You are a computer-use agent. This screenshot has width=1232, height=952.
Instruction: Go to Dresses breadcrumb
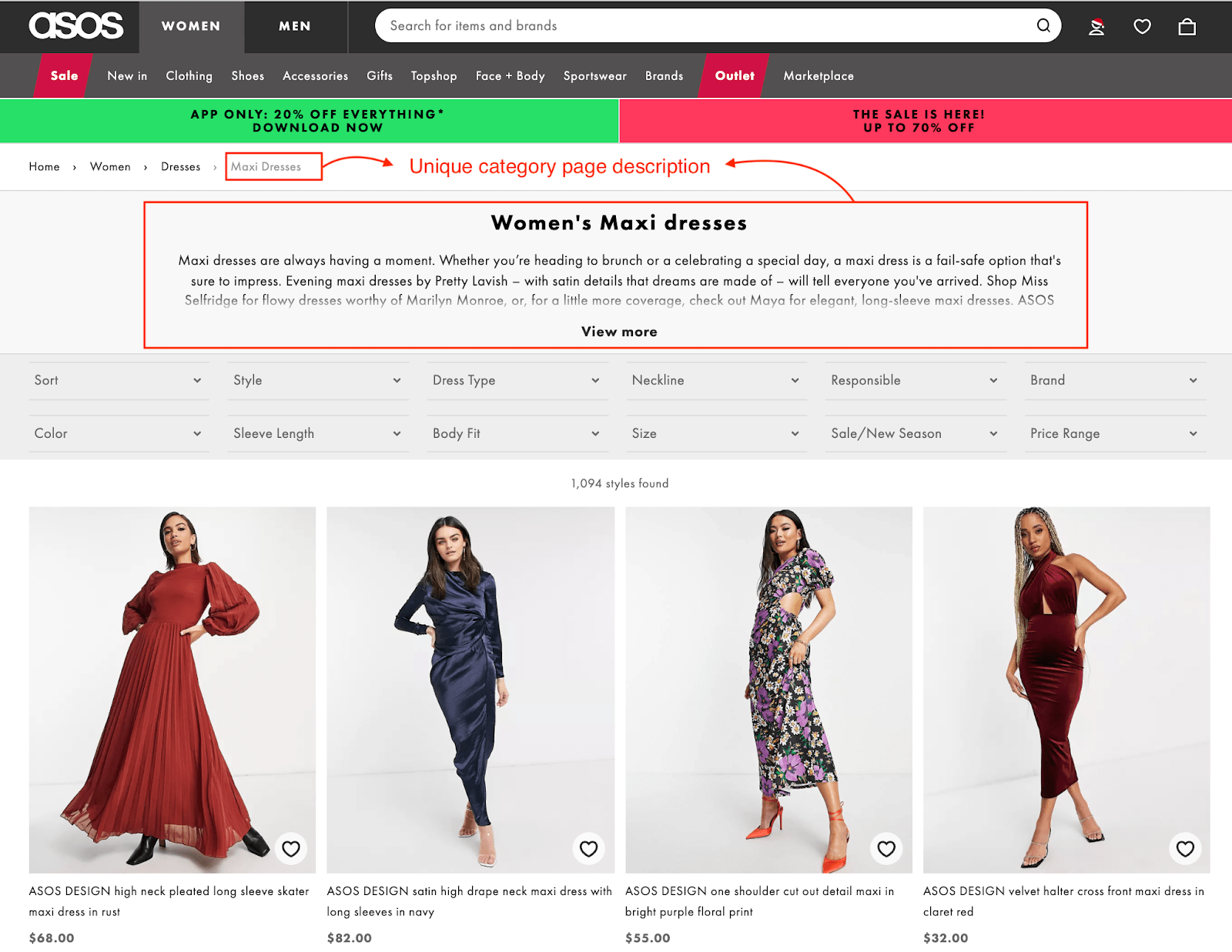(x=180, y=166)
